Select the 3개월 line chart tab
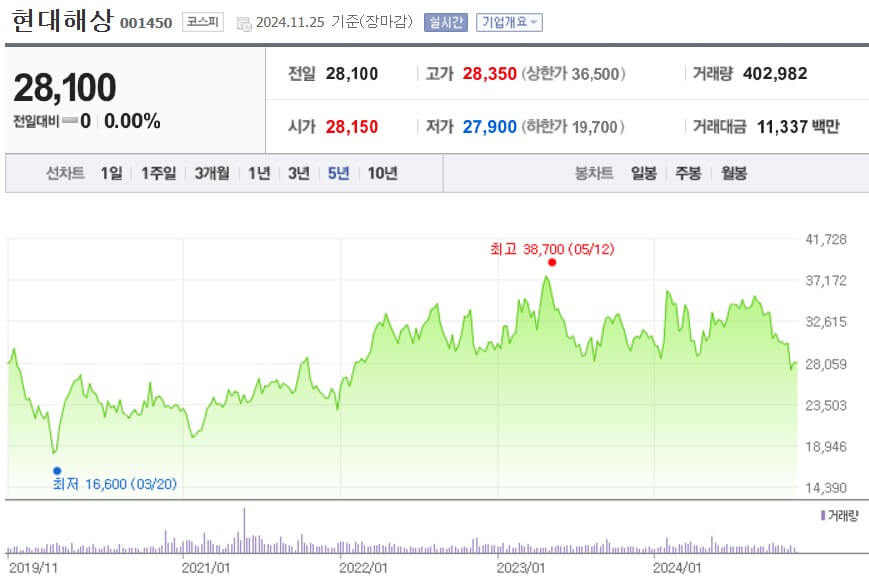The height and width of the screenshot is (585, 869). 212,173
